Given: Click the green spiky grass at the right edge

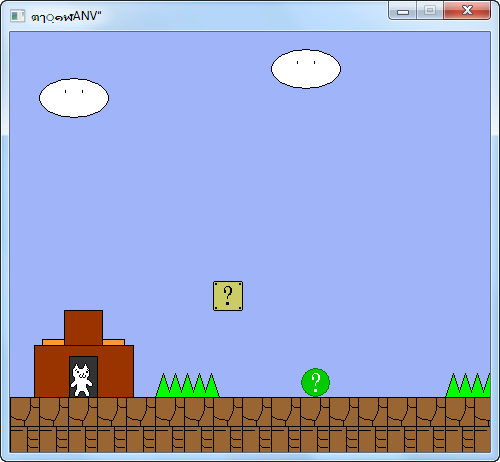Looking at the screenshot, I should tap(468, 385).
